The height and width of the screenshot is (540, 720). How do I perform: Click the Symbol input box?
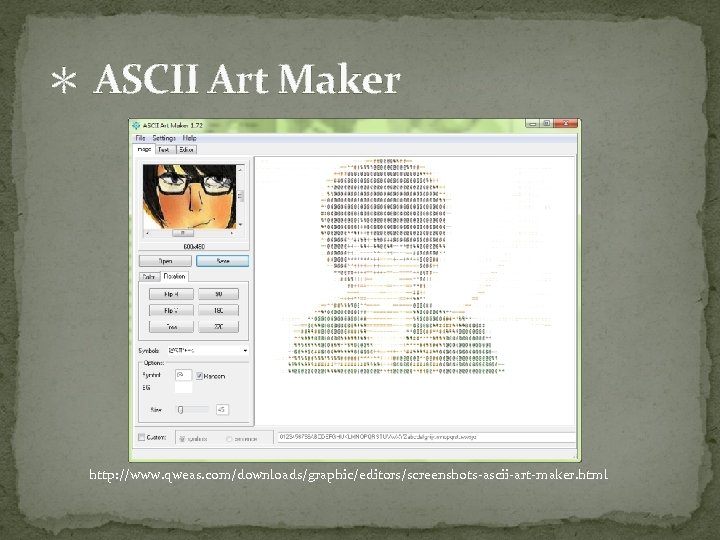coord(183,375)
